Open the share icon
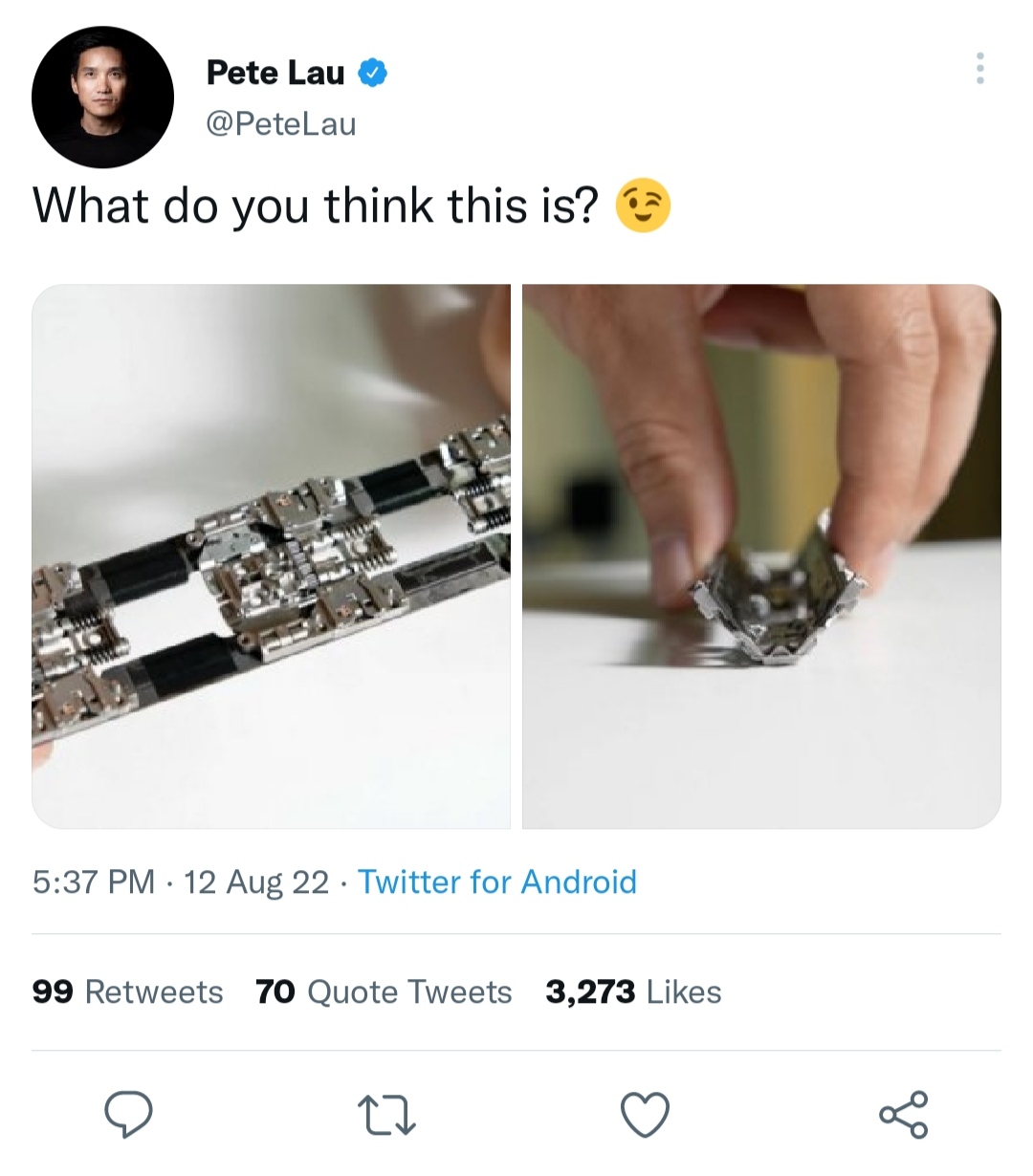This screenshot has height=1176, width=1033. point(903,1114)
